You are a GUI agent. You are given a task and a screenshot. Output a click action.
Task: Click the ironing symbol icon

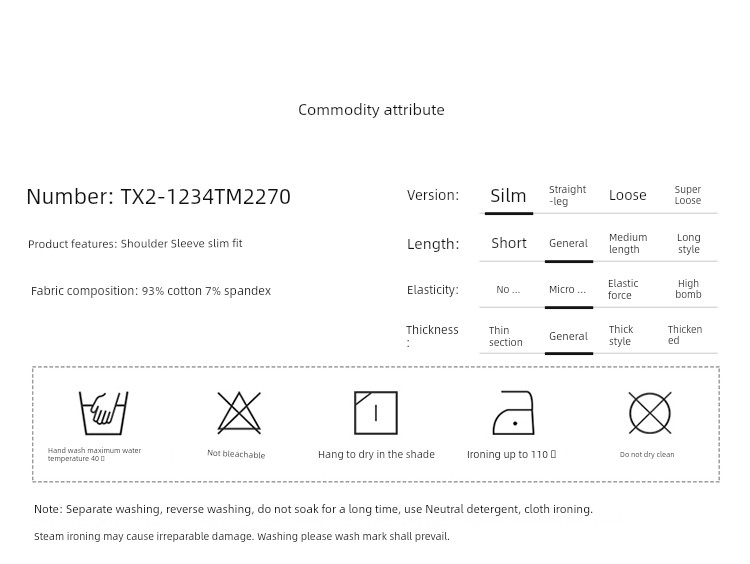click(x=512, y=413)
